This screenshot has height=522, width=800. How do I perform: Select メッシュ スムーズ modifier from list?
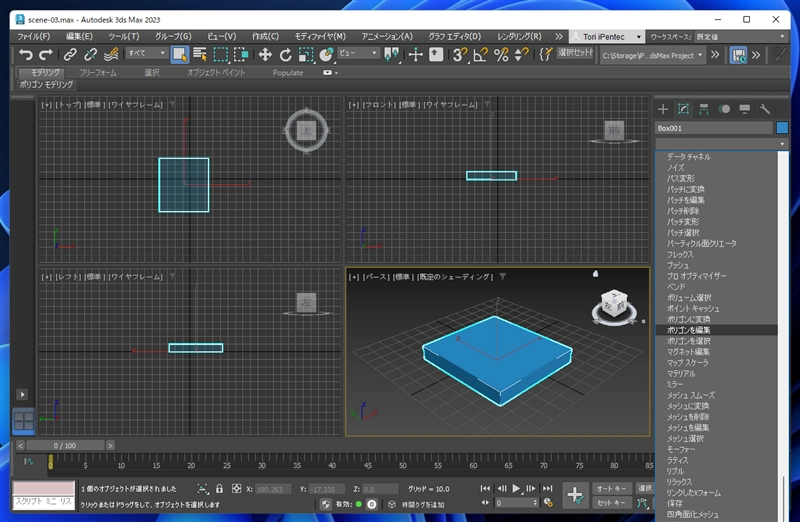click(716, 395)
